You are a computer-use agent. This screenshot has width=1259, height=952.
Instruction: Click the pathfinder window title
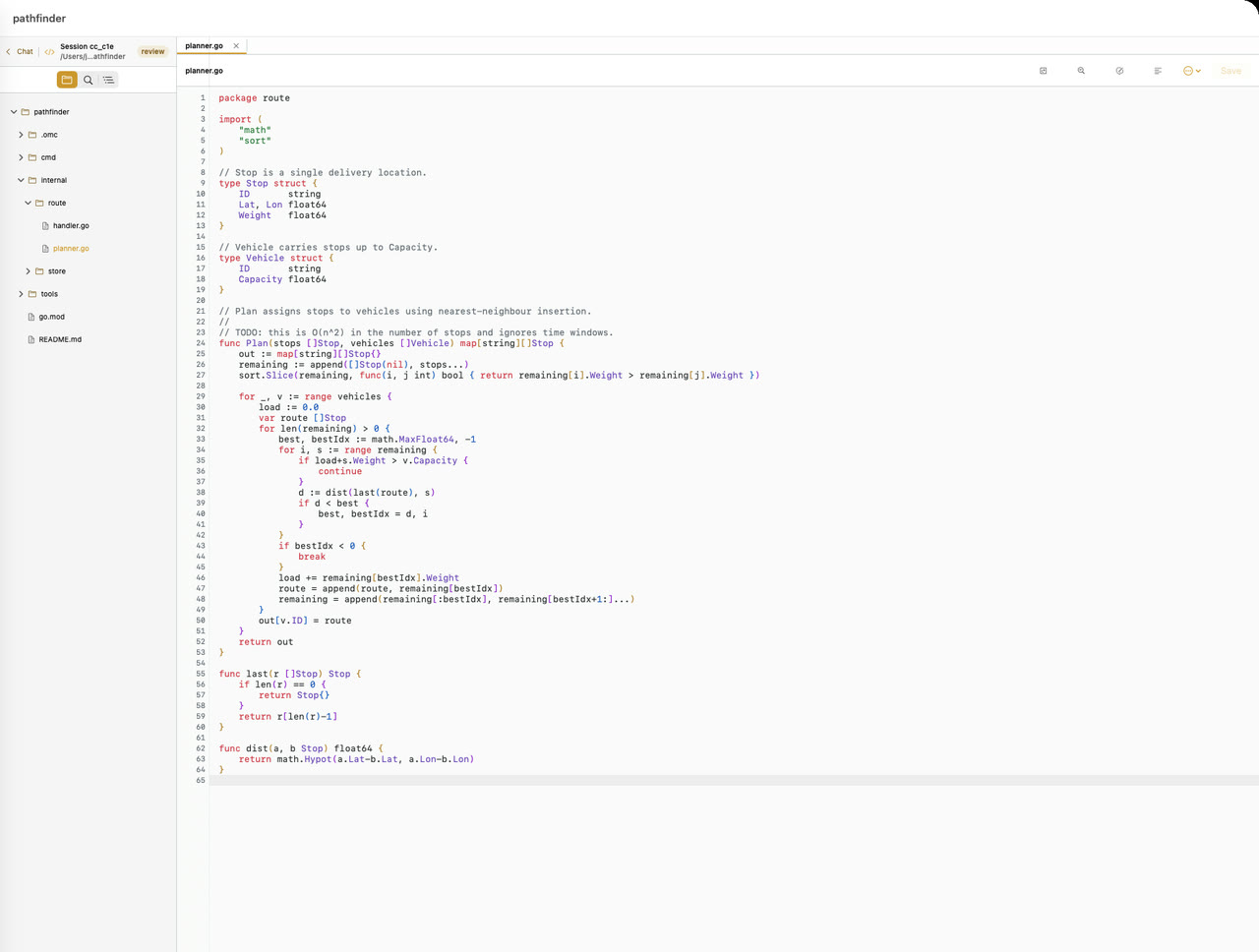click(x=39, y=19)
